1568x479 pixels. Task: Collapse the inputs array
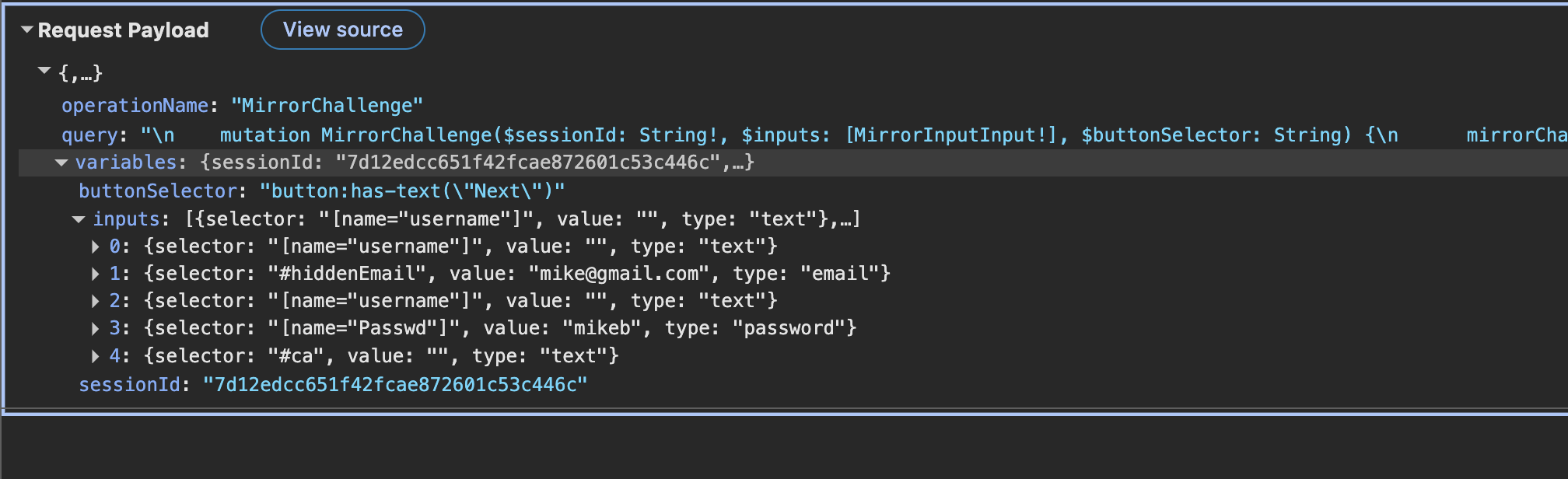tap(79, 219)
